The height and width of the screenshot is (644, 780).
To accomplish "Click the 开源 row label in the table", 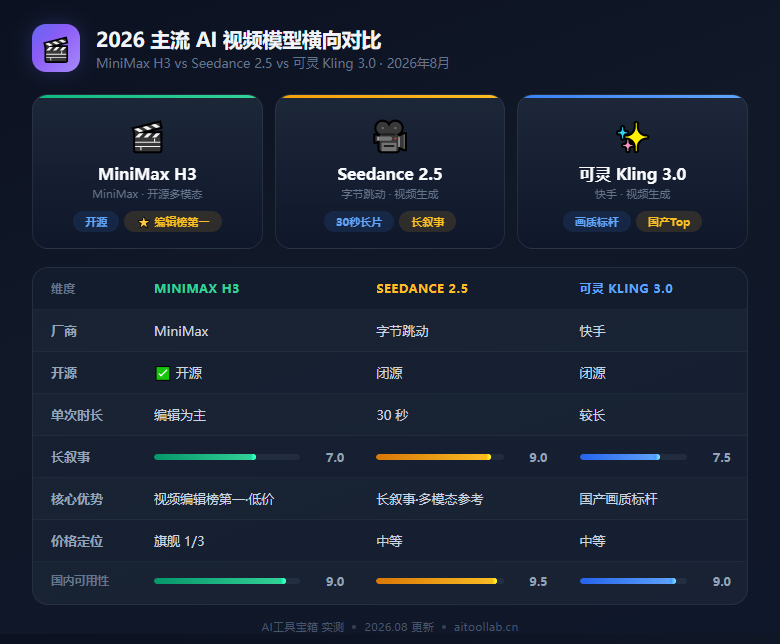I will 64,373.
